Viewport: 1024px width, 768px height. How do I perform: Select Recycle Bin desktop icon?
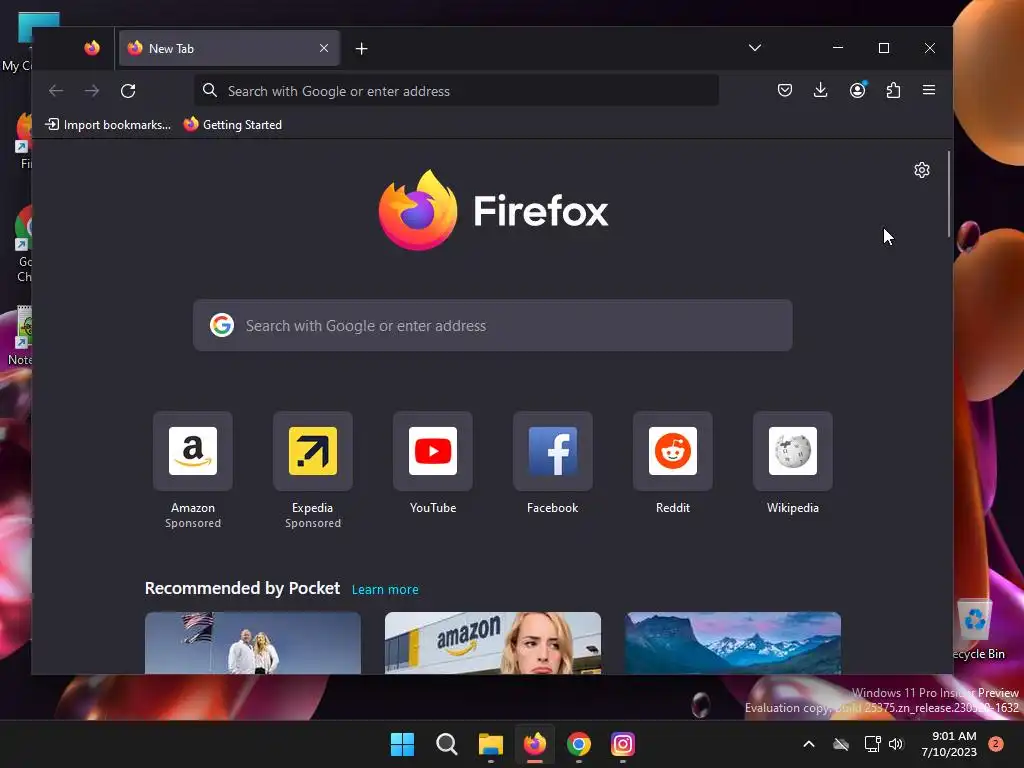coord(977,630)
